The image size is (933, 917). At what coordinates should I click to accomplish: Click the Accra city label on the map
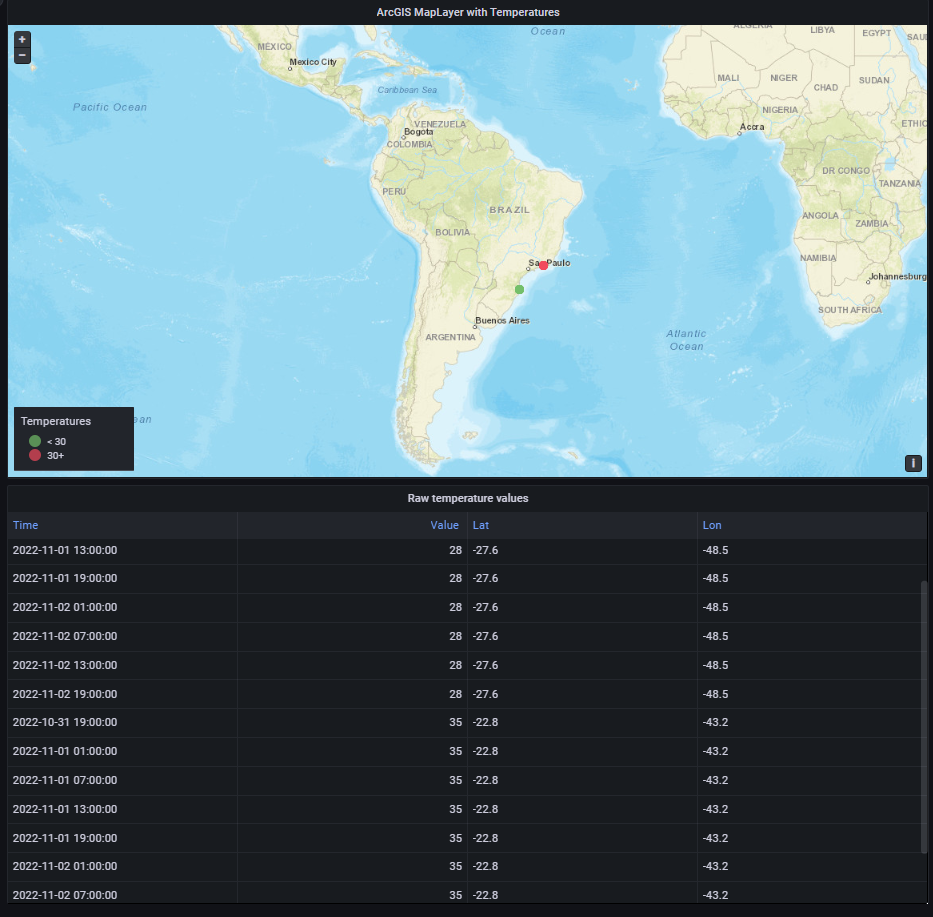point(752,128)
